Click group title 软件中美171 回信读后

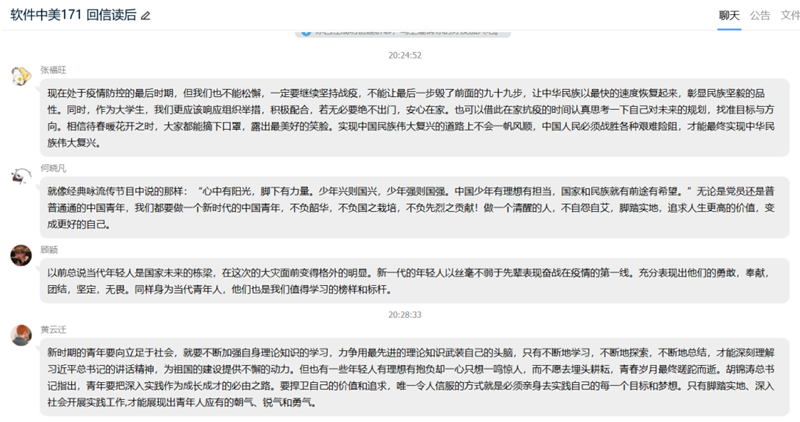click(x=73, y=15)
